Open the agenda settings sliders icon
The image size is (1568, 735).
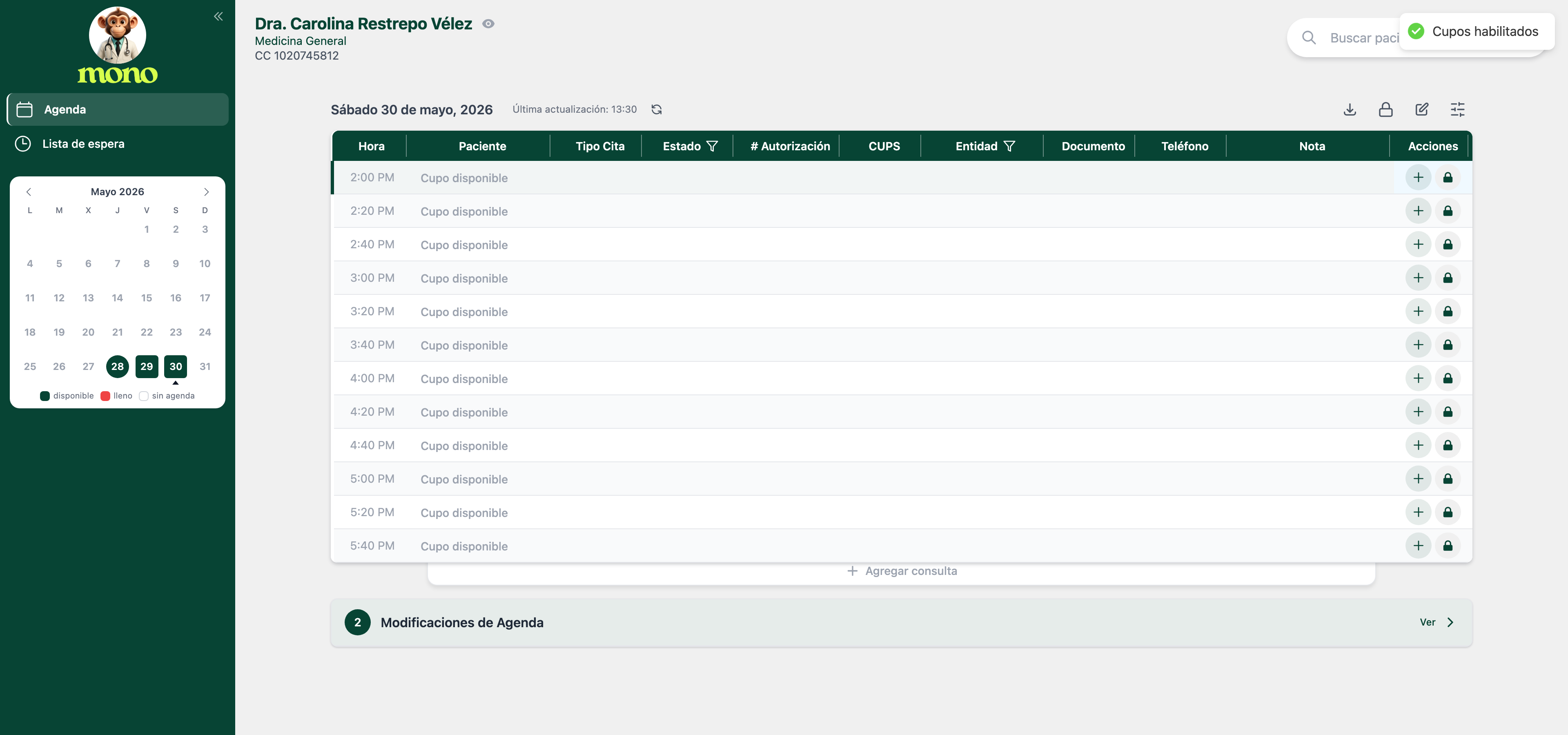1457,109
